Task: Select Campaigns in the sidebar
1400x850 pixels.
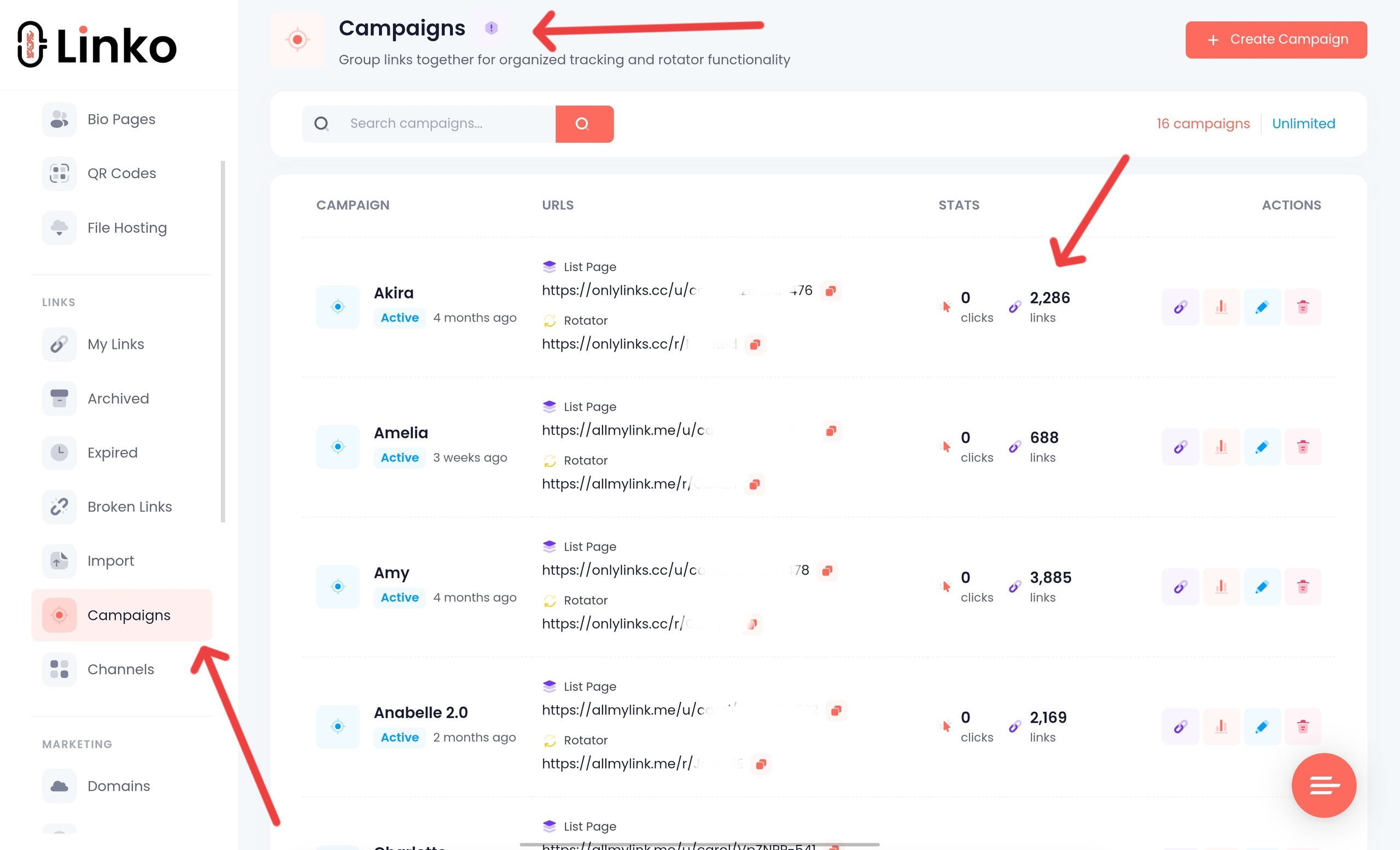Action: (x=121, y=615)
